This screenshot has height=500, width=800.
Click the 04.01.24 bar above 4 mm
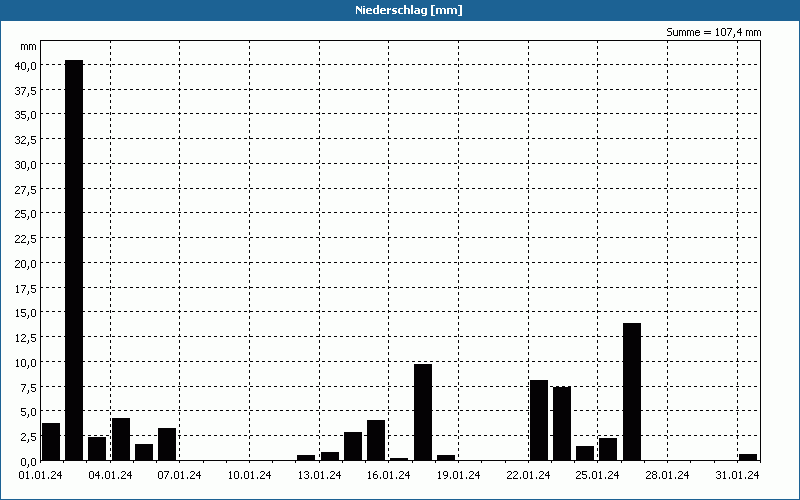tap(121, 439)
